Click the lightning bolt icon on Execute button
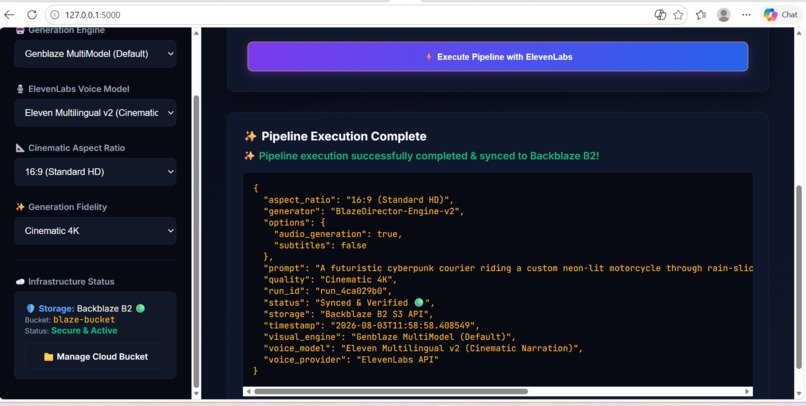This screenshot has height=406, width=806. click(429, 57)
